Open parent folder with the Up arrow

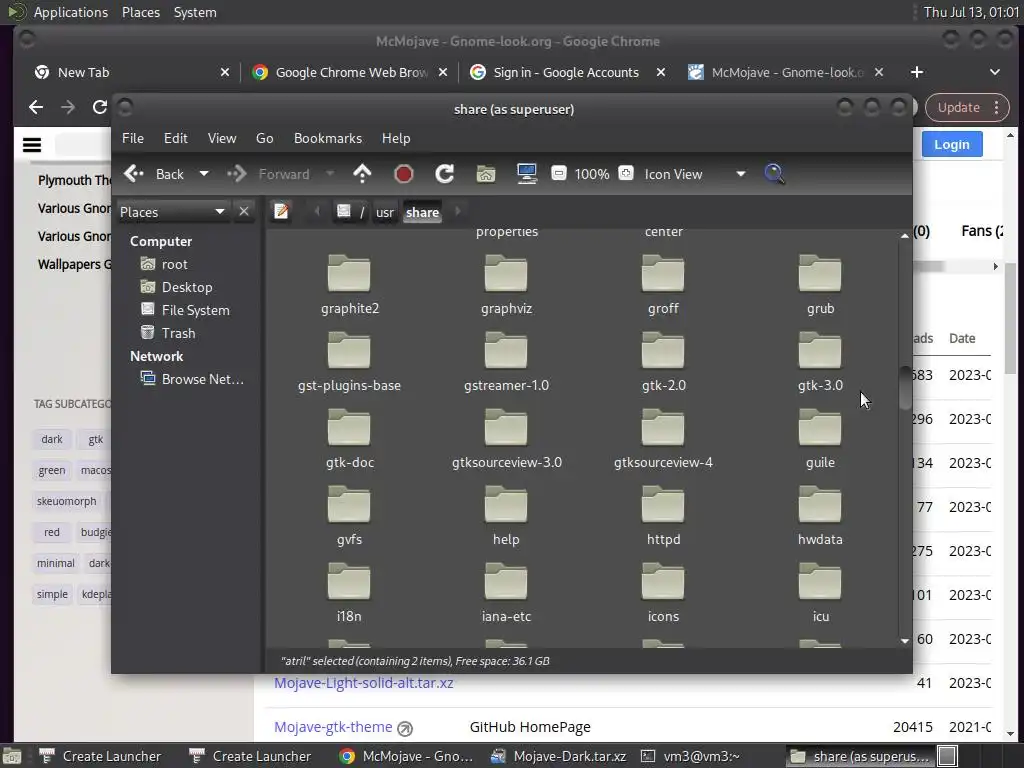pyautogui.click(x=362, y=174)
